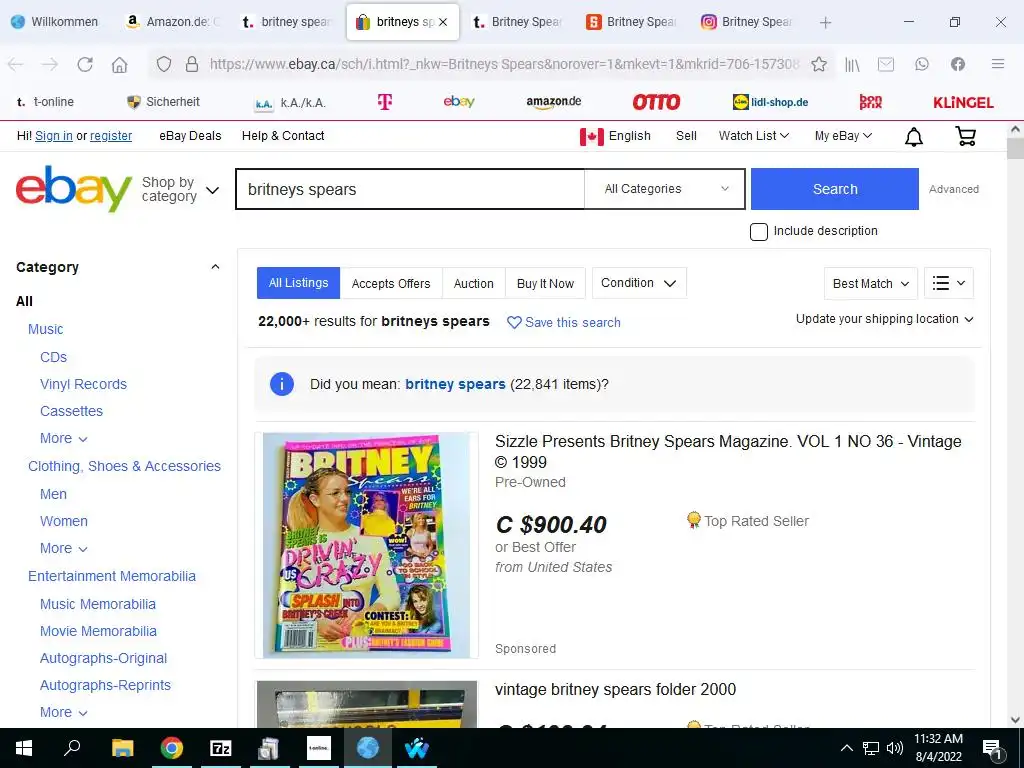The height and width of the screenshot is (768, 1024).
Task: Open the Firefox hamburger menu
Action: [998, 64]
